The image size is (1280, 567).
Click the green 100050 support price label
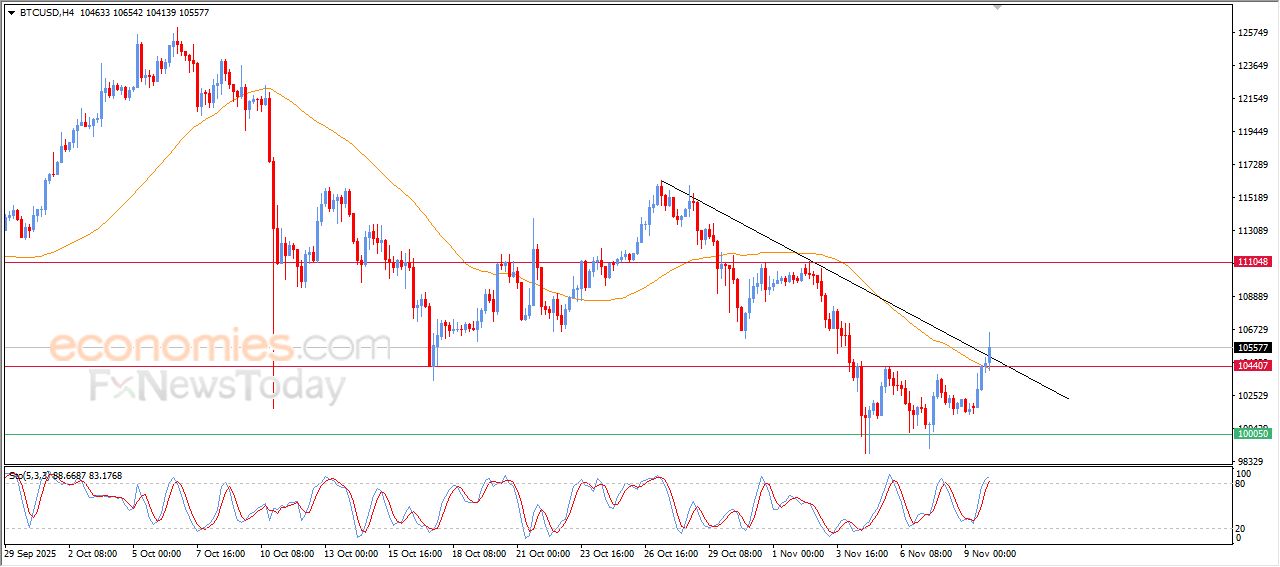pyautogui.click(x=1253, y=434)
